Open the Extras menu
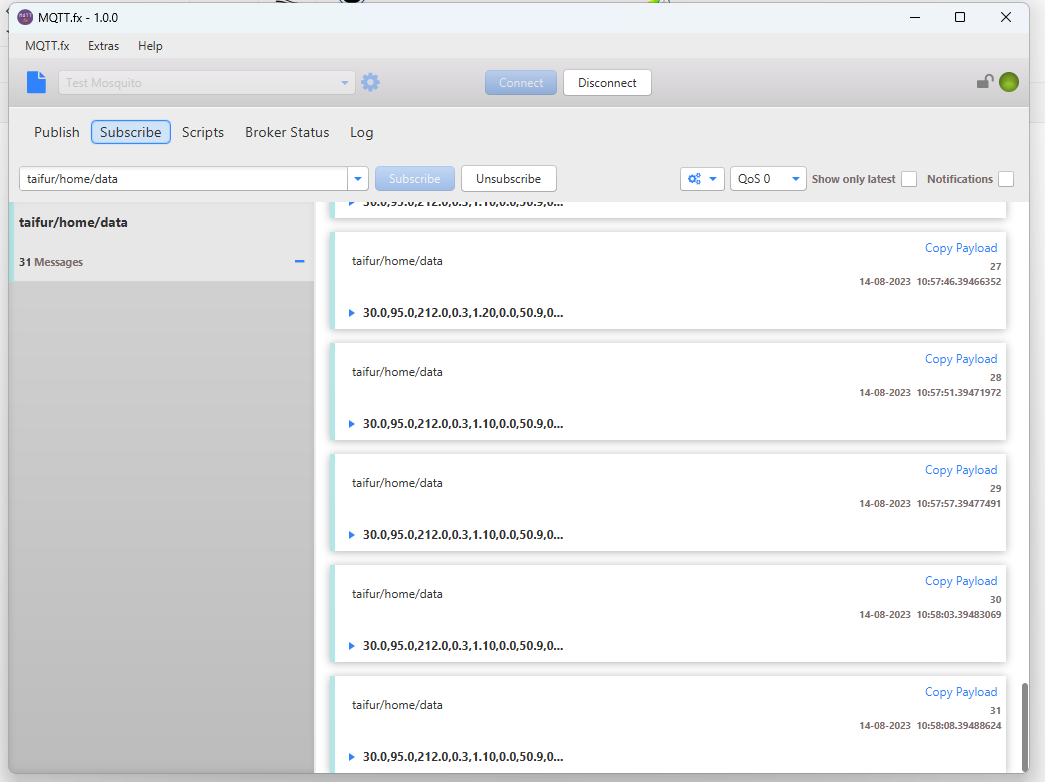Viewport: 1045px width, 782px height. click(103, 46)
